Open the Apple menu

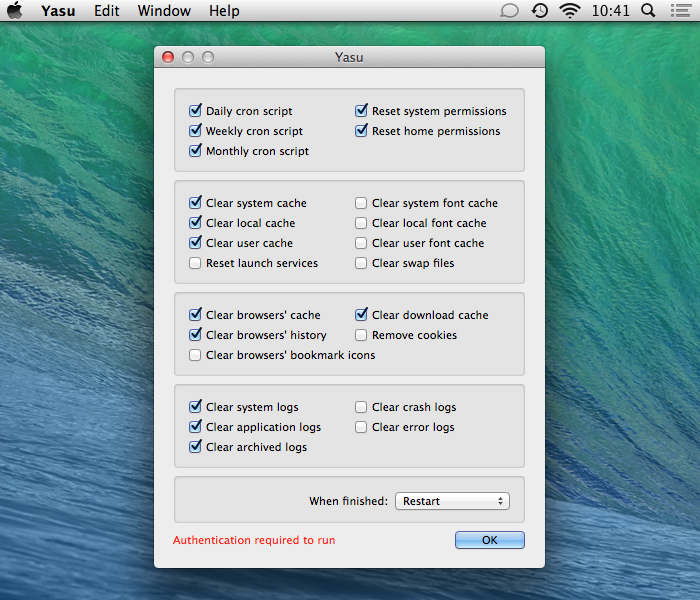click(14, 10)
